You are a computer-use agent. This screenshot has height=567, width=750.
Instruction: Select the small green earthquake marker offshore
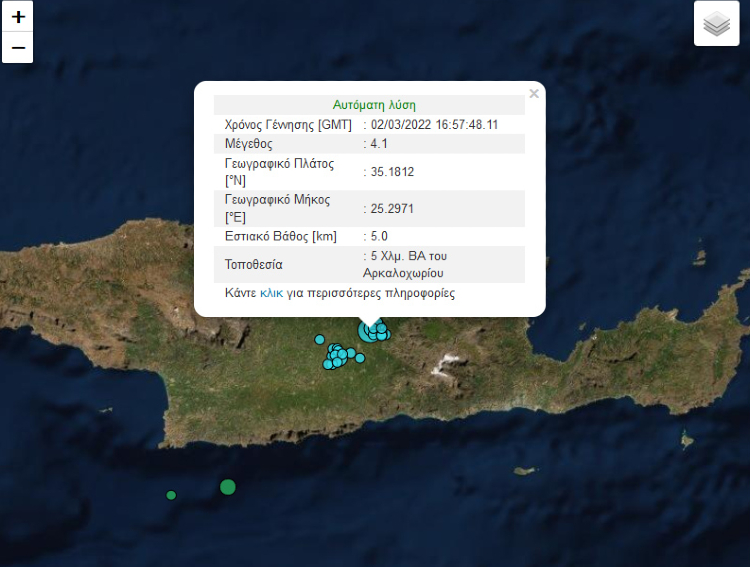[171, 495]
